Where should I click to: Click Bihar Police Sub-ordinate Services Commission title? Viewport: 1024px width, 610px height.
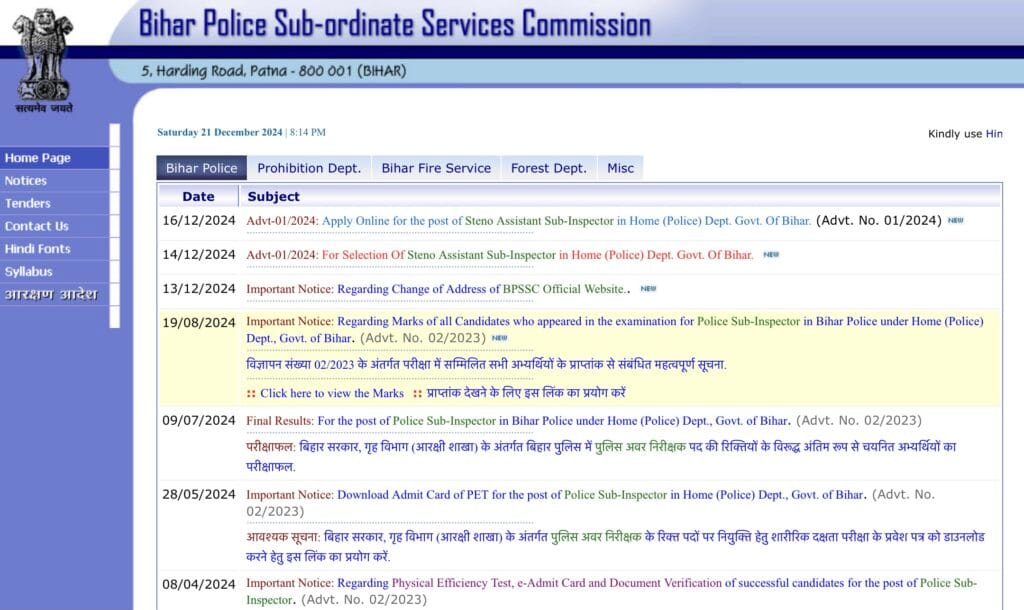point(395,24)
